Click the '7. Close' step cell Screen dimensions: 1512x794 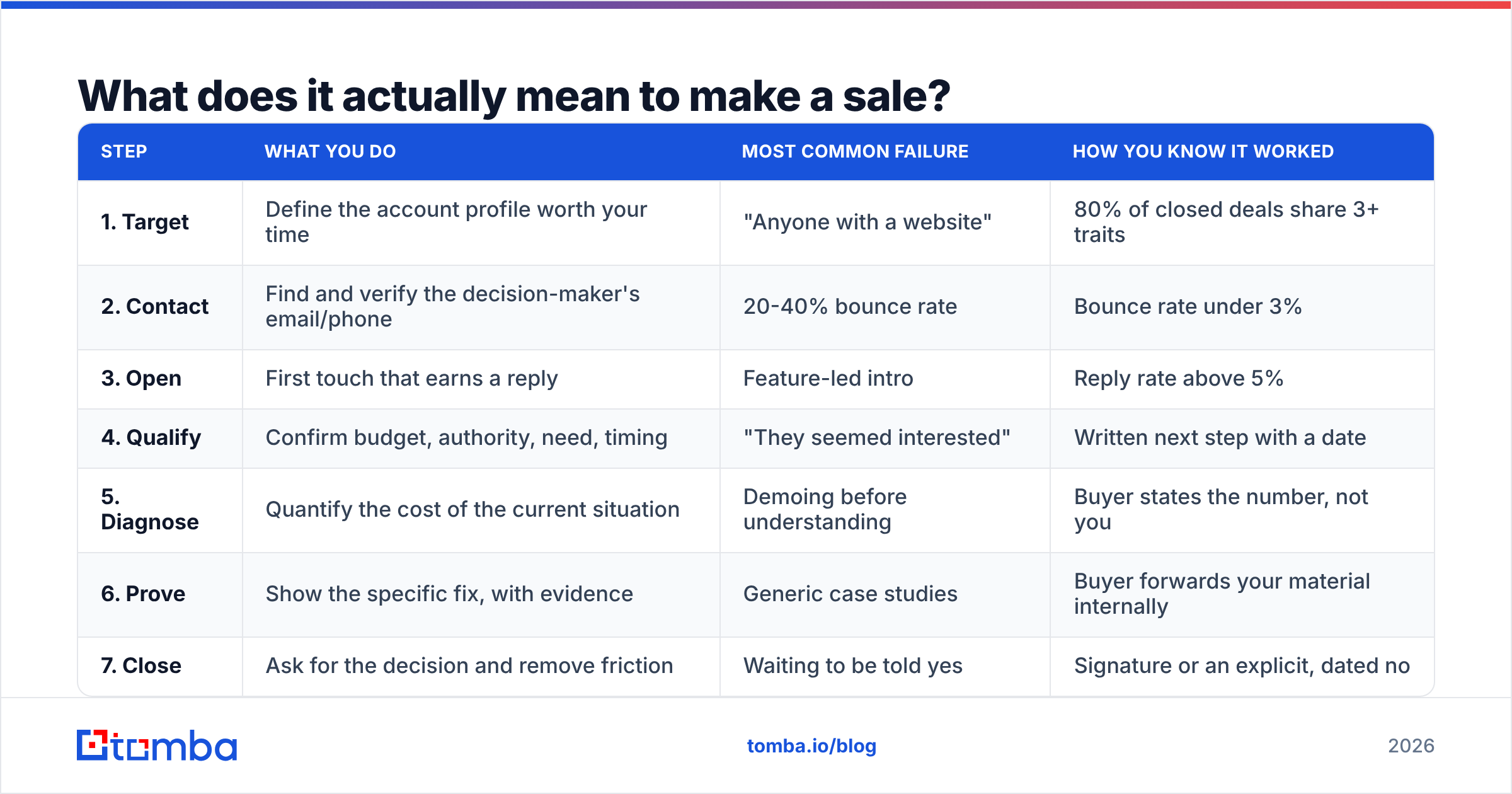point(160,667)
